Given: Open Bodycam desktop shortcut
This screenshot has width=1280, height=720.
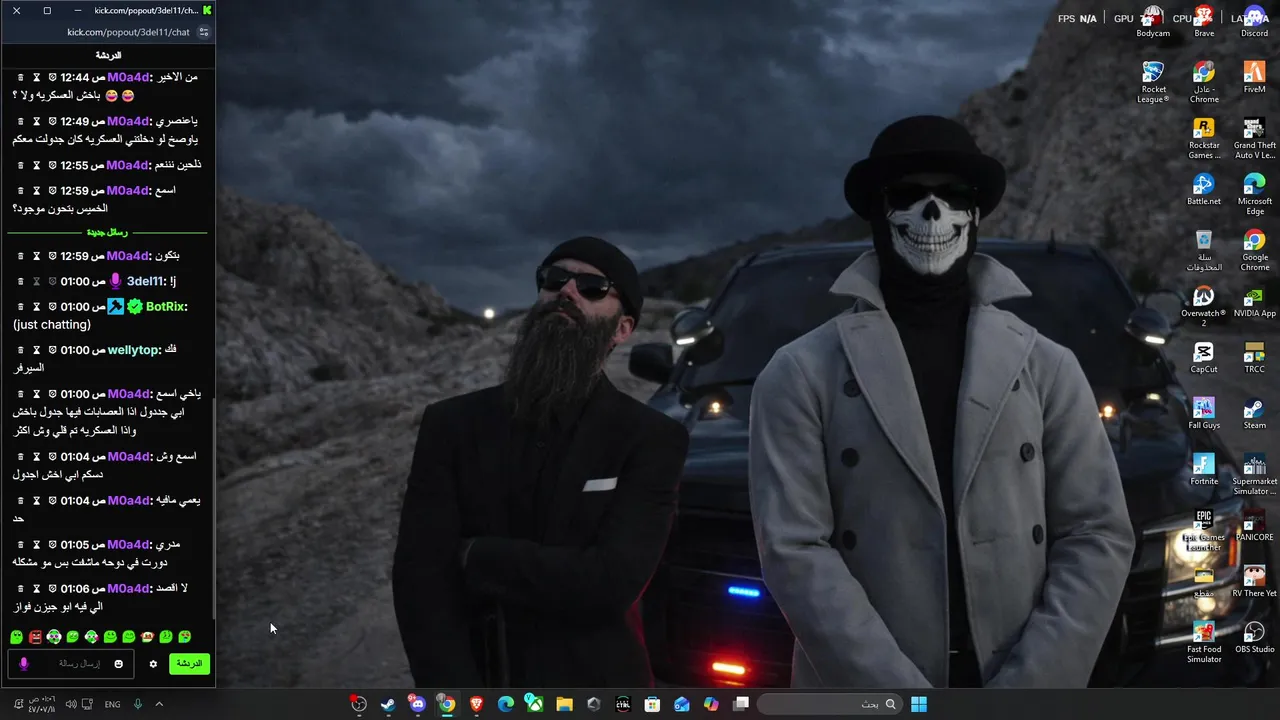Looking at the screenshot, I should (x=1152, y=22).
